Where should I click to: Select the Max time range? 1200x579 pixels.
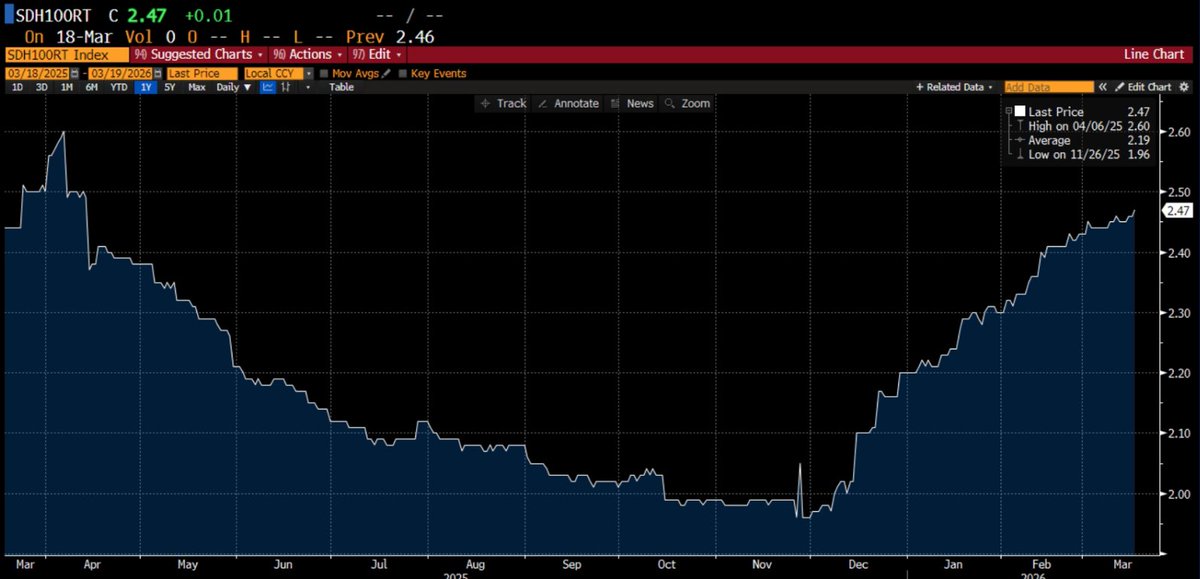point(197,88)
